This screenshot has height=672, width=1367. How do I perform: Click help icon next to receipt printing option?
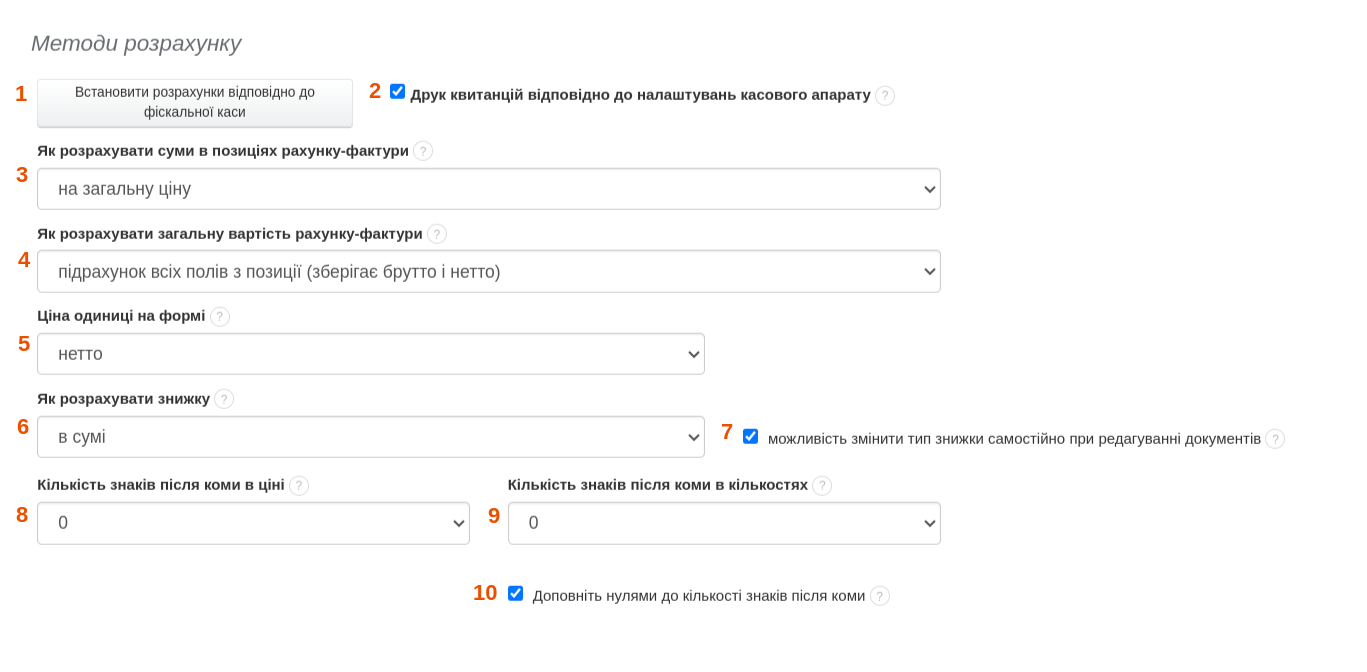(x=885, y=96)
